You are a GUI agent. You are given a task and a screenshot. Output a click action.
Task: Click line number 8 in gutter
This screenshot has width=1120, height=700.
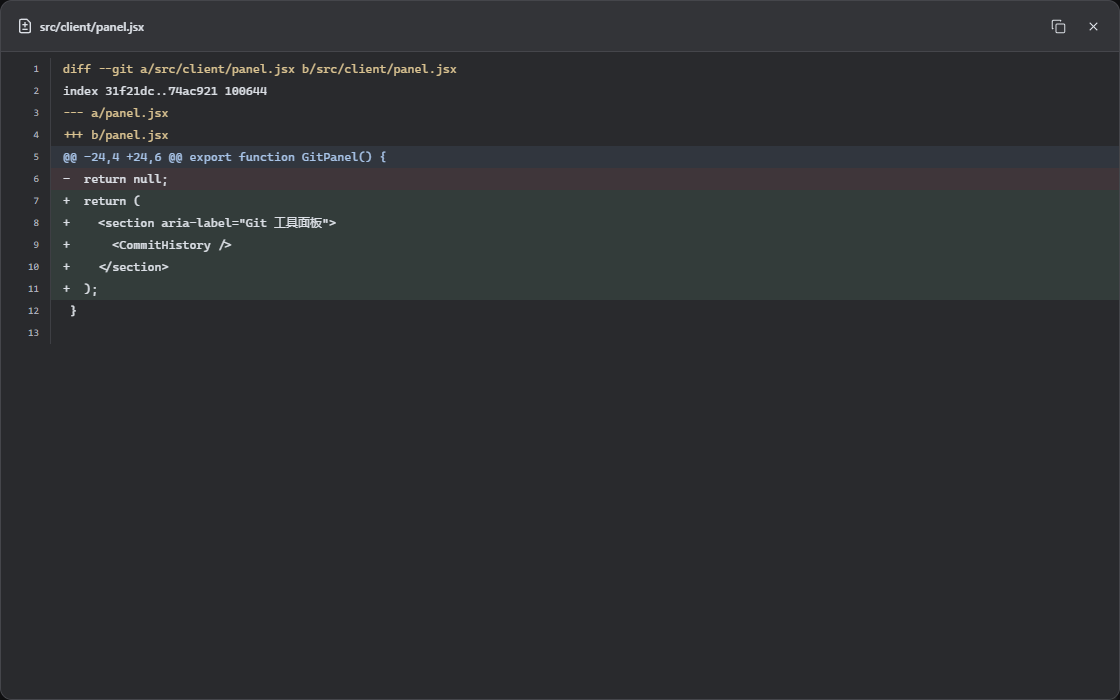36,223
